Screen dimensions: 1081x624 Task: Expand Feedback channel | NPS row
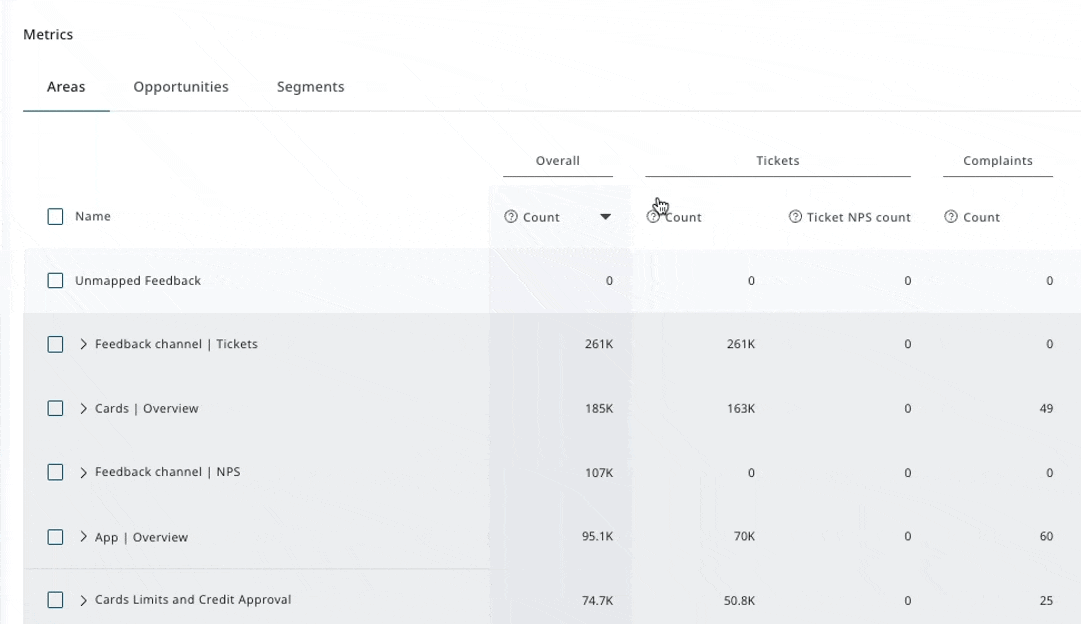tap(83, 472)
